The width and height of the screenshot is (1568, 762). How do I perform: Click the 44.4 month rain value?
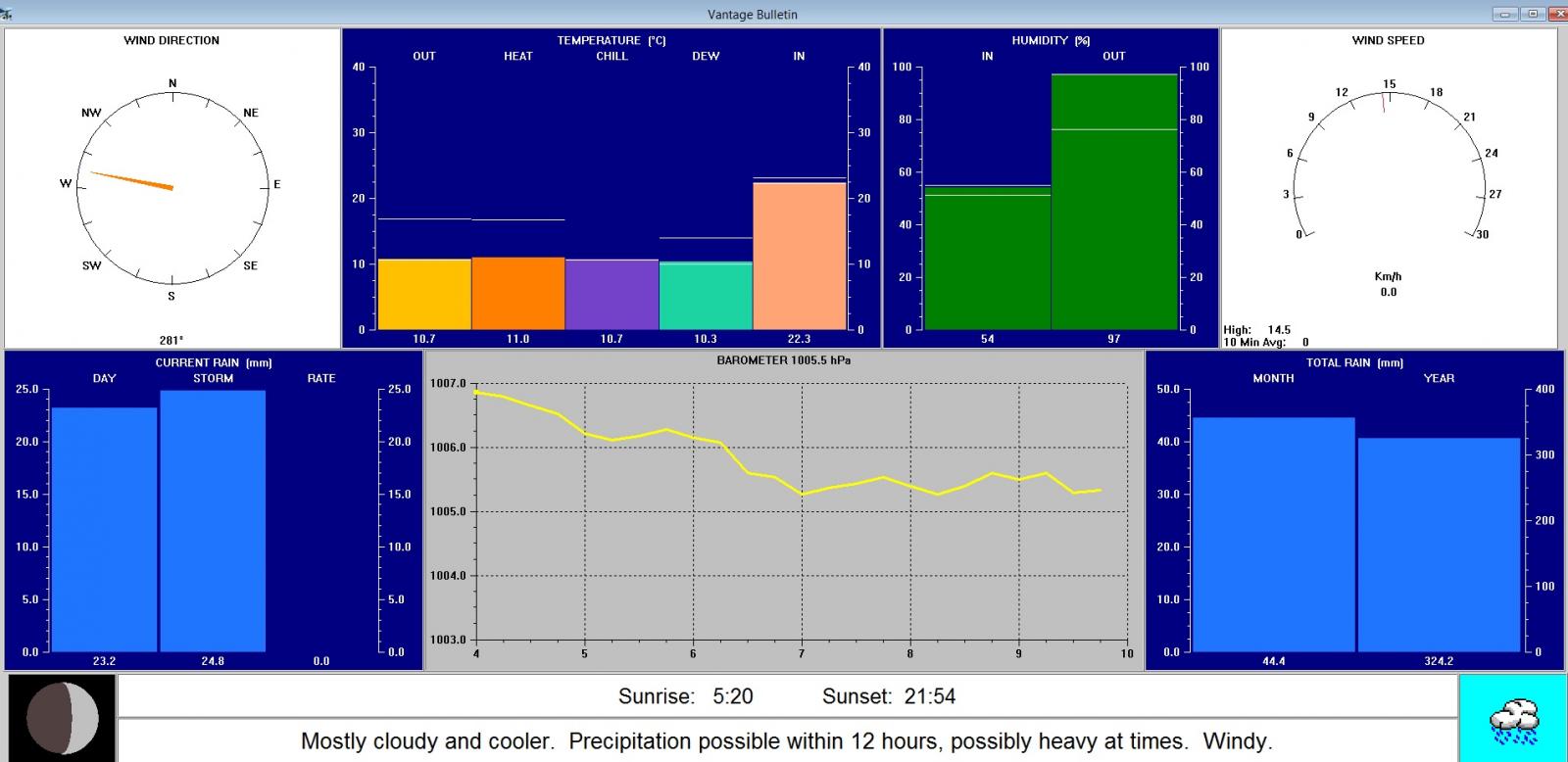pyautogui.click(x=1274, y=661)
